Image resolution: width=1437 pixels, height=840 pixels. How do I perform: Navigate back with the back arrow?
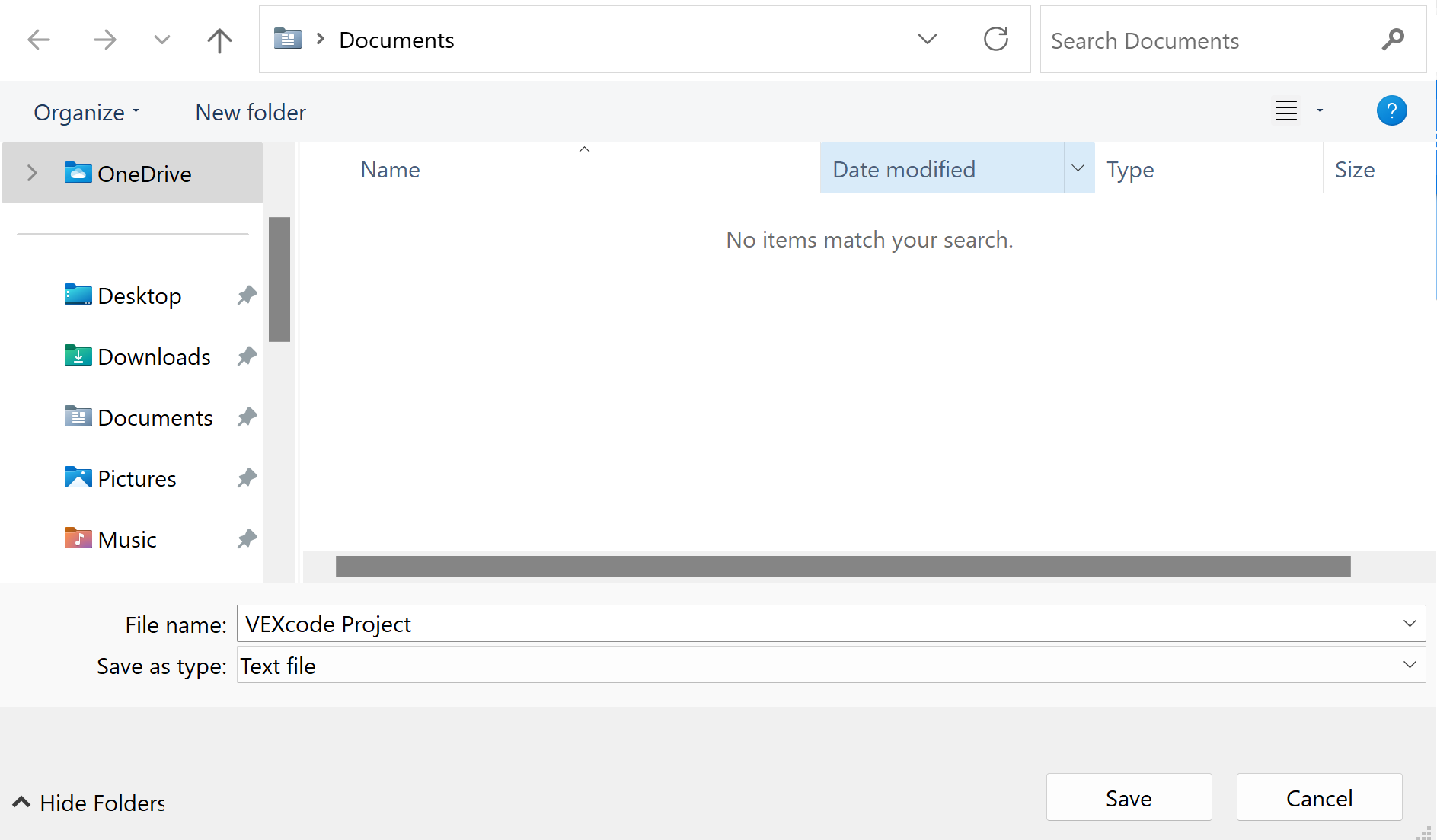(x=38, y=40)
